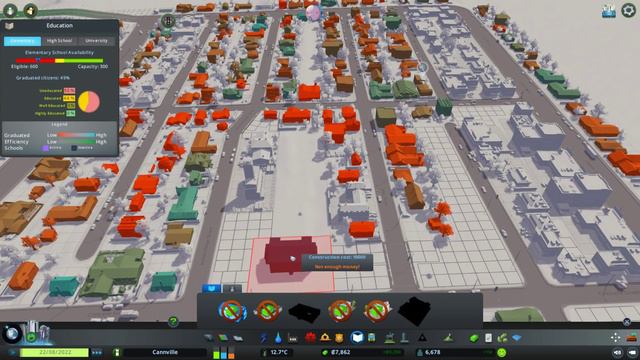This screenshot has width=640, height=360.
Task: Open the Areas purchase view
Action: 517,338
